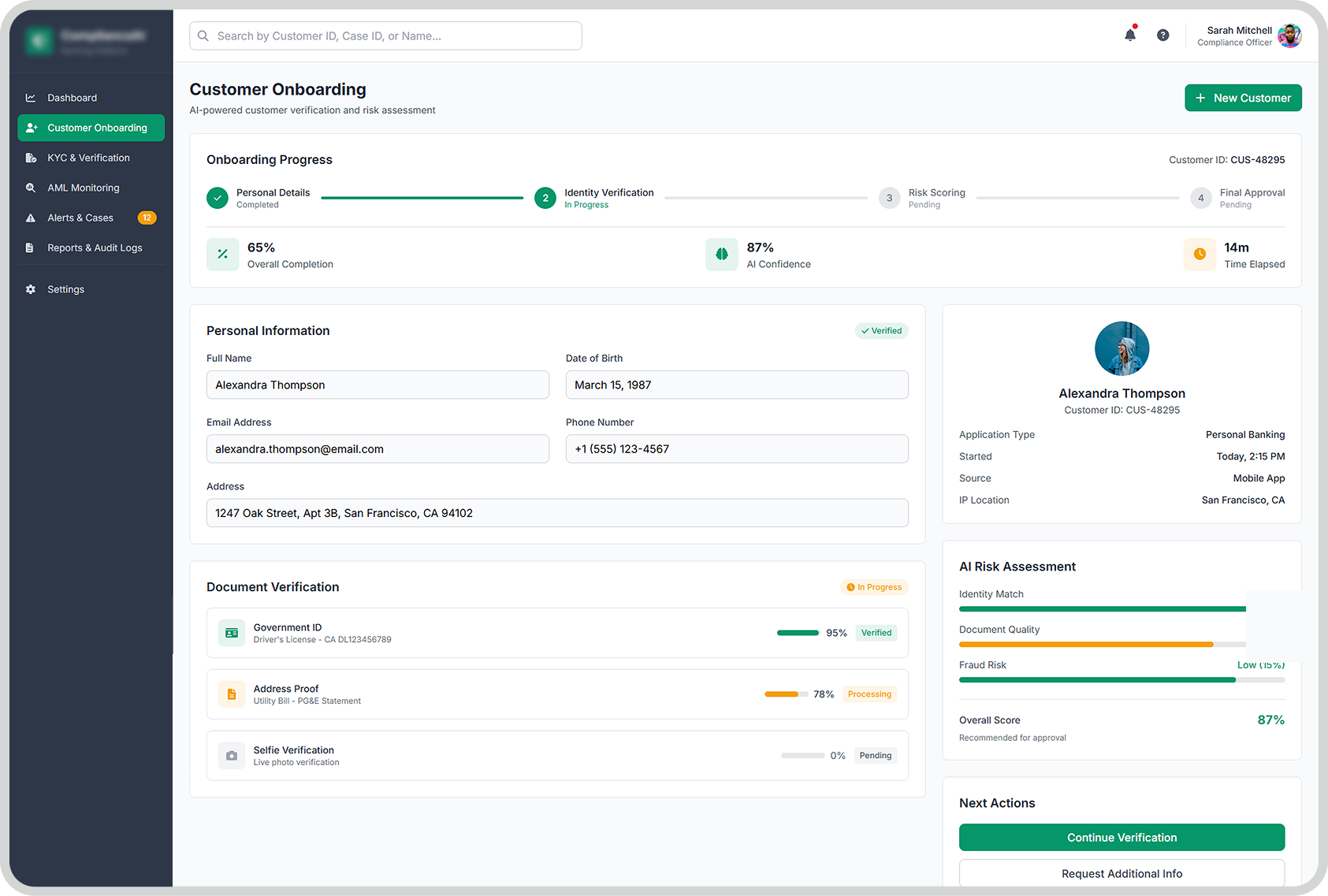
Task: Click the 'Utility Bill - PG&E Statement' text
Action: [x=307, y=701]
